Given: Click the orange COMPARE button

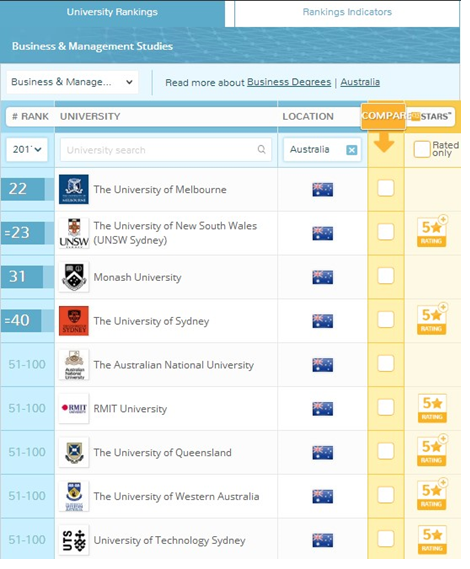Looking at the screenshot, I should 383,116.
